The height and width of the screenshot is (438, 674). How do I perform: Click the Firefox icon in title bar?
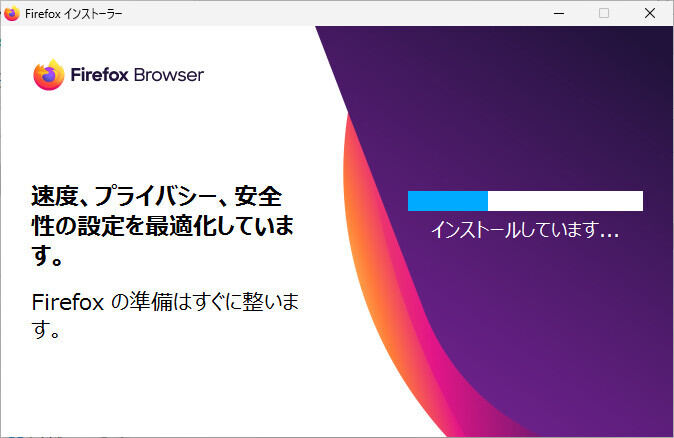12,13
